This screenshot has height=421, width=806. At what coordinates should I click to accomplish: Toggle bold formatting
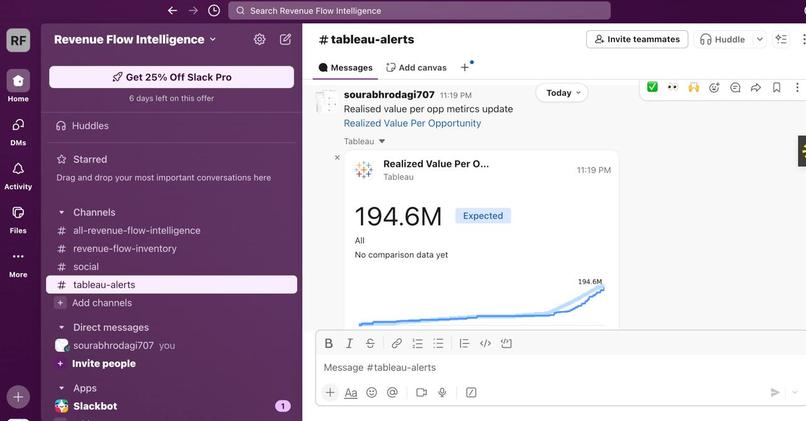(x=329, y=343)
